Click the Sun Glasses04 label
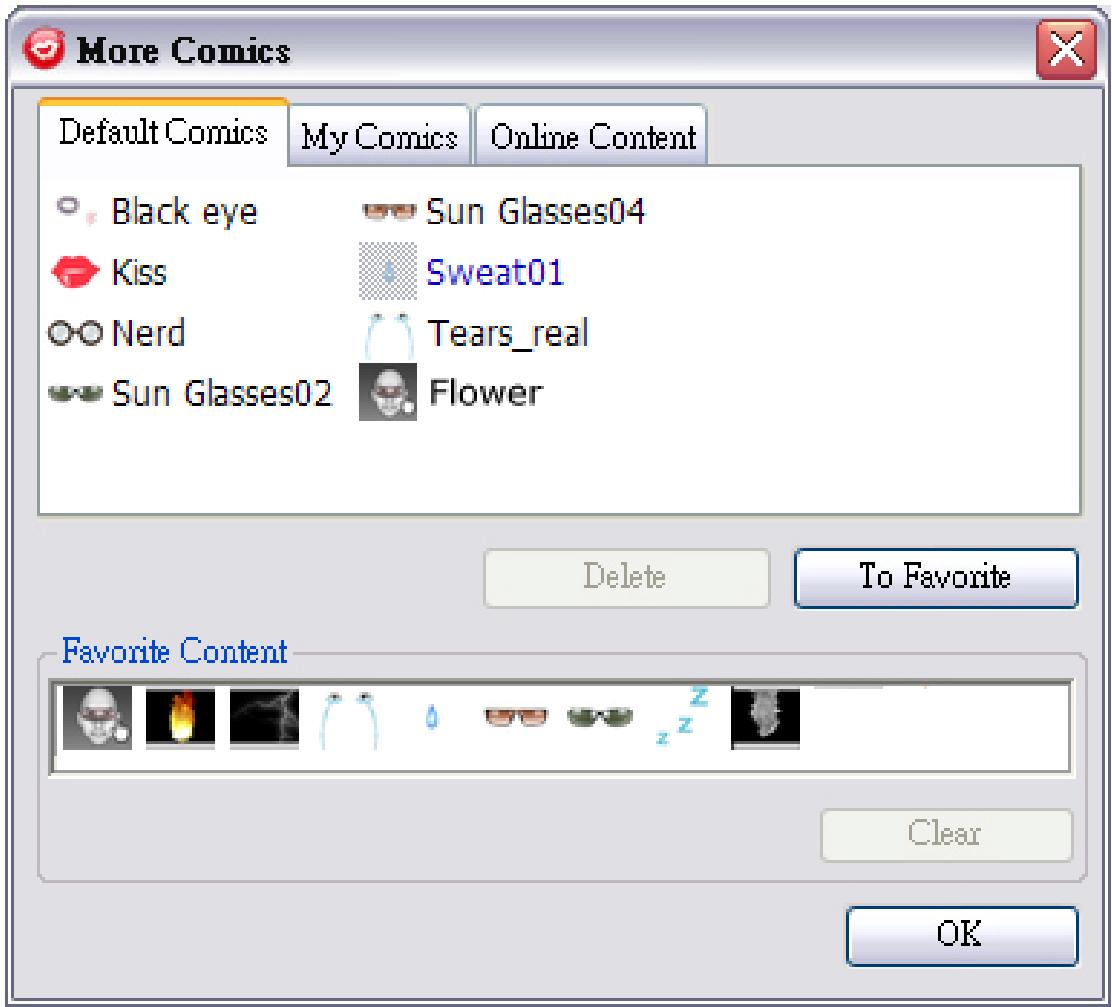The height and width of the screenshot is (1007, 1112). click(535, 211)
